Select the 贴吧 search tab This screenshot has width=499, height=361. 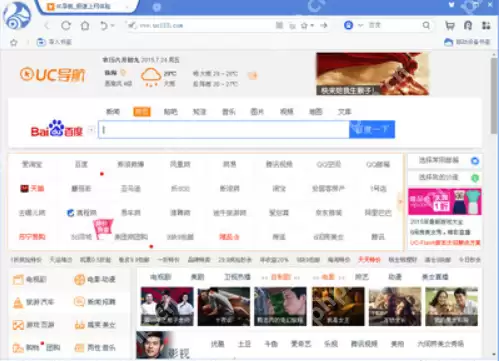coord(170,112)
